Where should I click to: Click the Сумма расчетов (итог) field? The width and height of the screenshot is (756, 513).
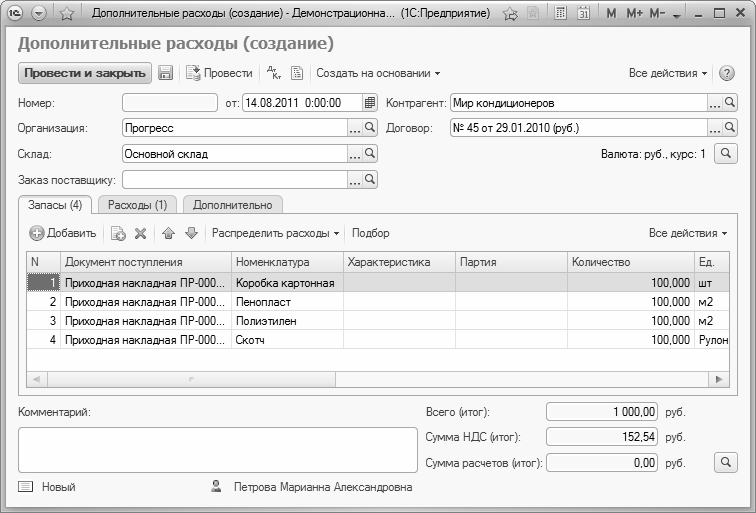pos(602,463)
